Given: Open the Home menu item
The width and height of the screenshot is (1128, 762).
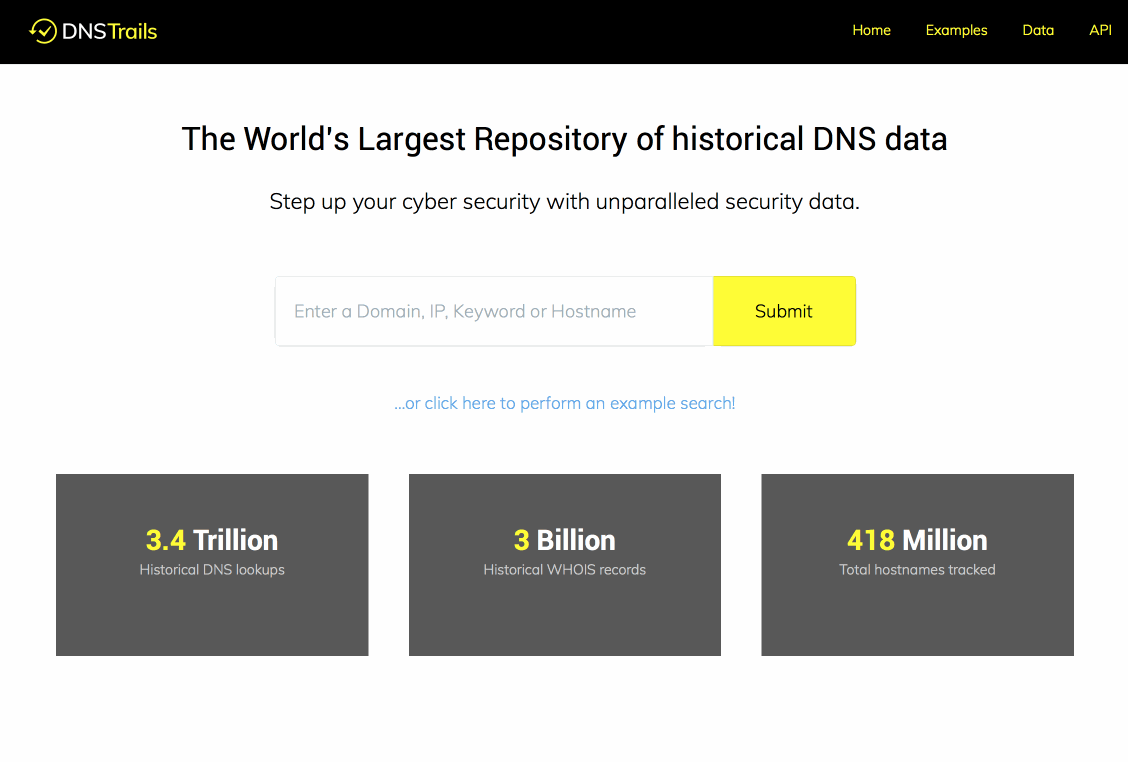Looking at the screenshot, I should tap(871, 30).
